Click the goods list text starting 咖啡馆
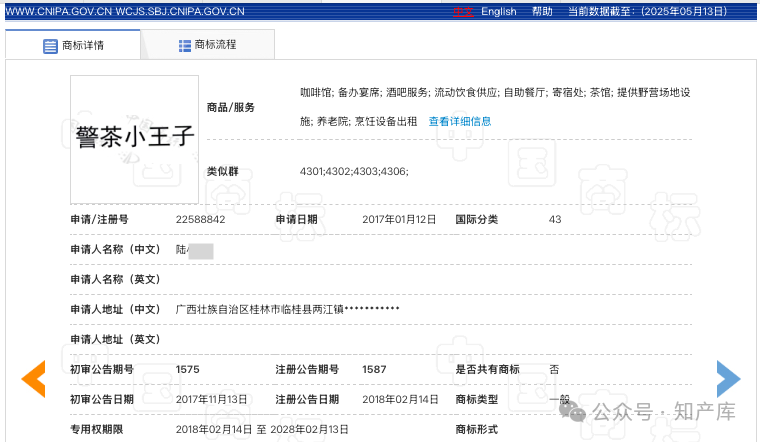Viewport: 760px width, 442px height. click(x=495, y=107)
